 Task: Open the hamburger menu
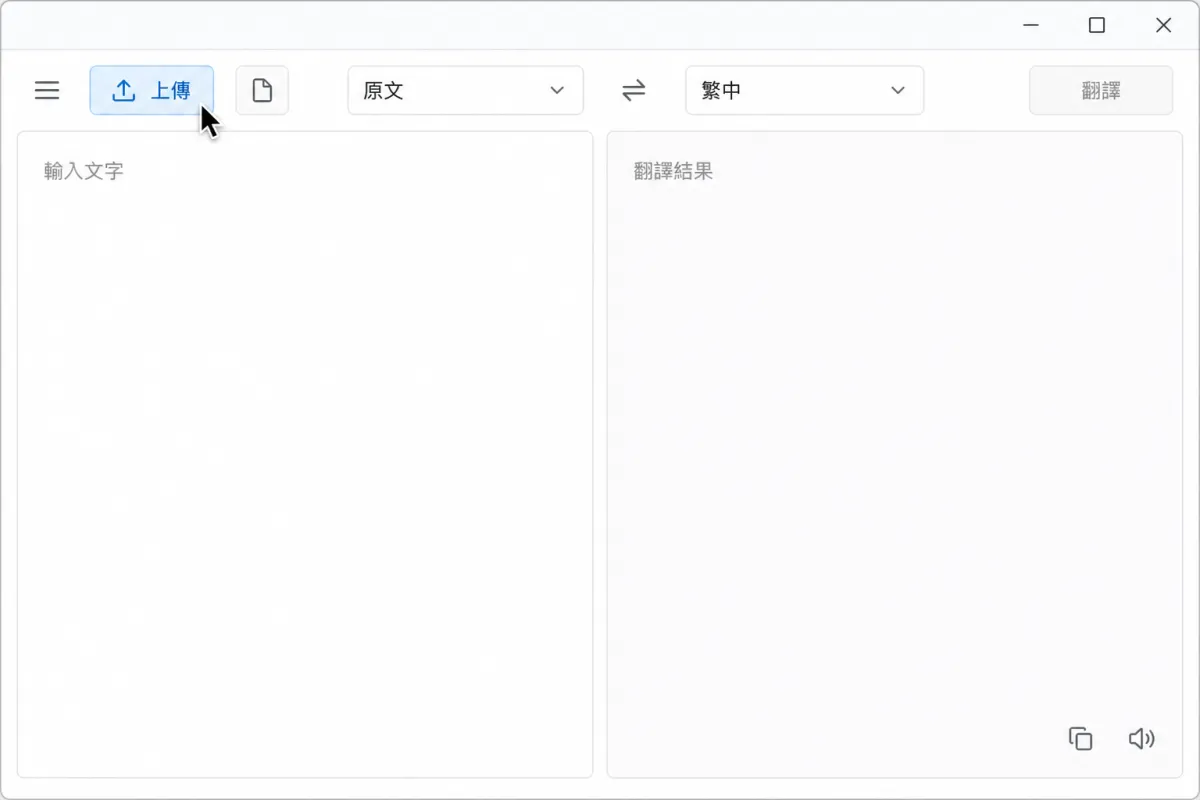click(x=47, y=91)
